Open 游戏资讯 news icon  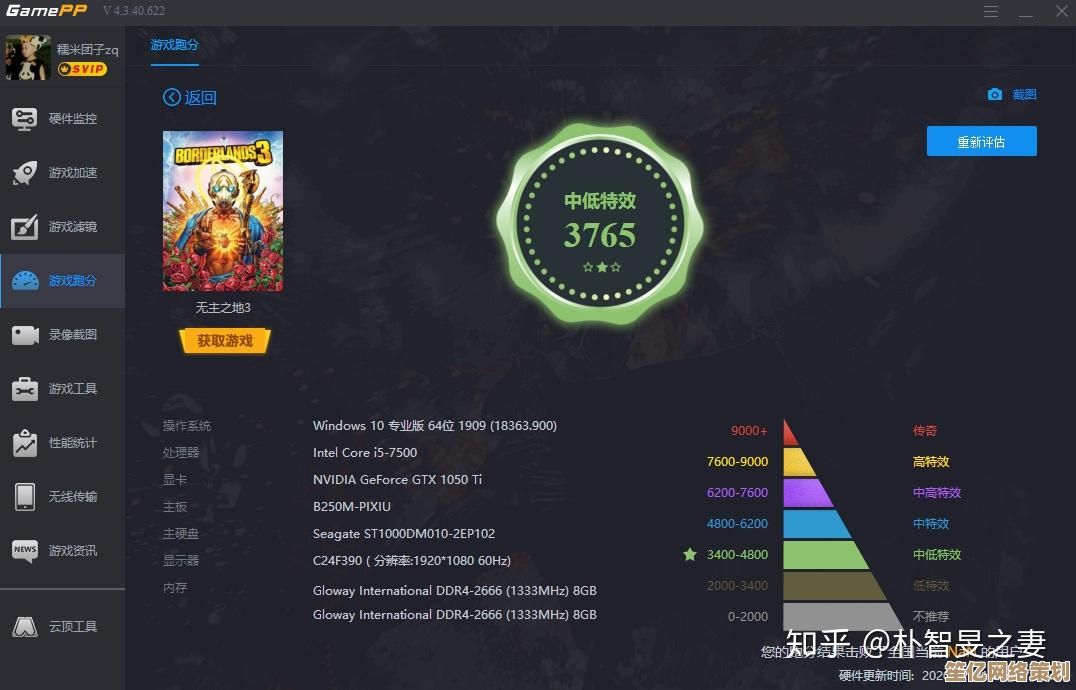(x=25, y=550)
